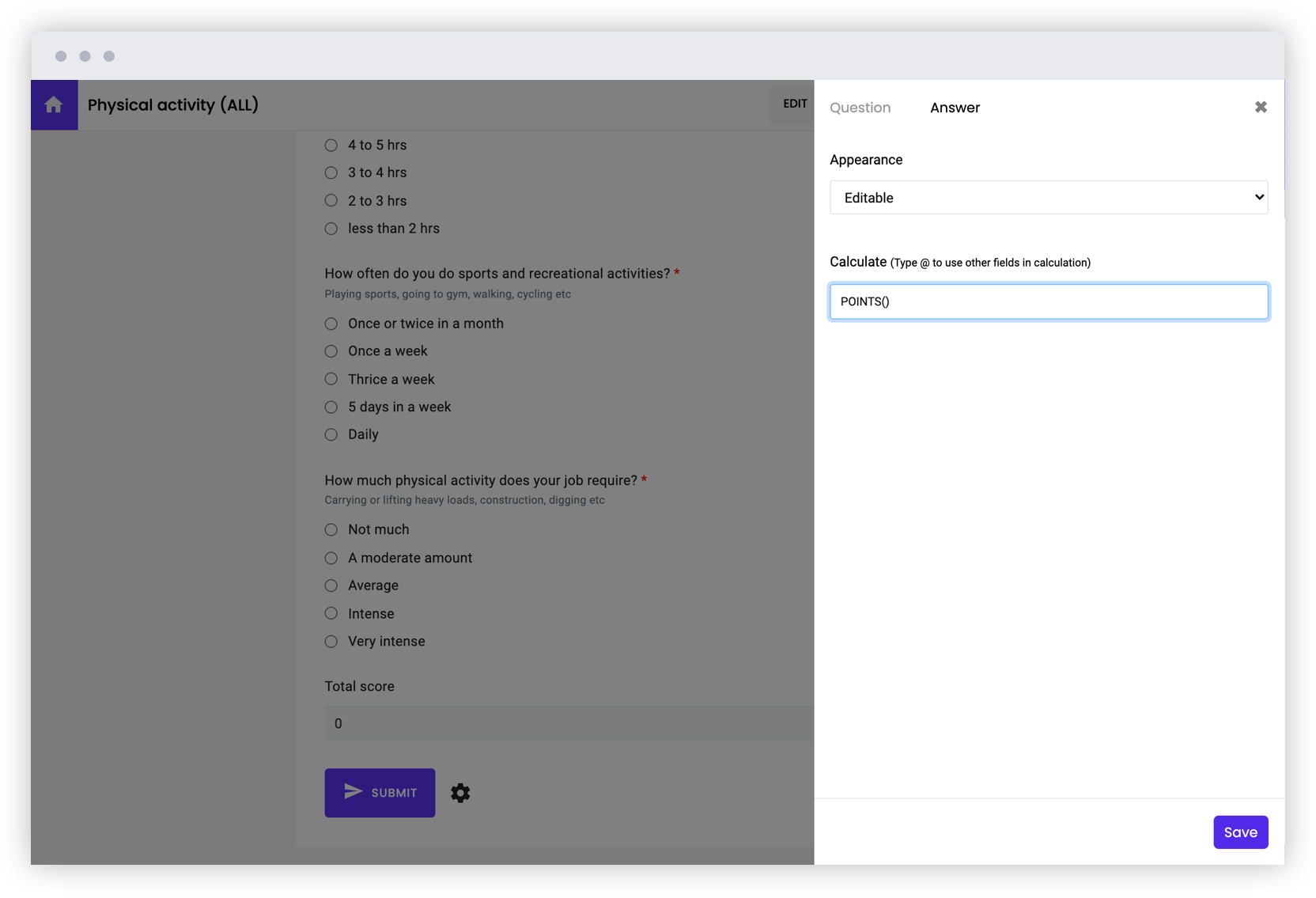The height and width of the screenshot is (898, 1316).
Task: Click the paper plane Submit icon
Action: 353,792
